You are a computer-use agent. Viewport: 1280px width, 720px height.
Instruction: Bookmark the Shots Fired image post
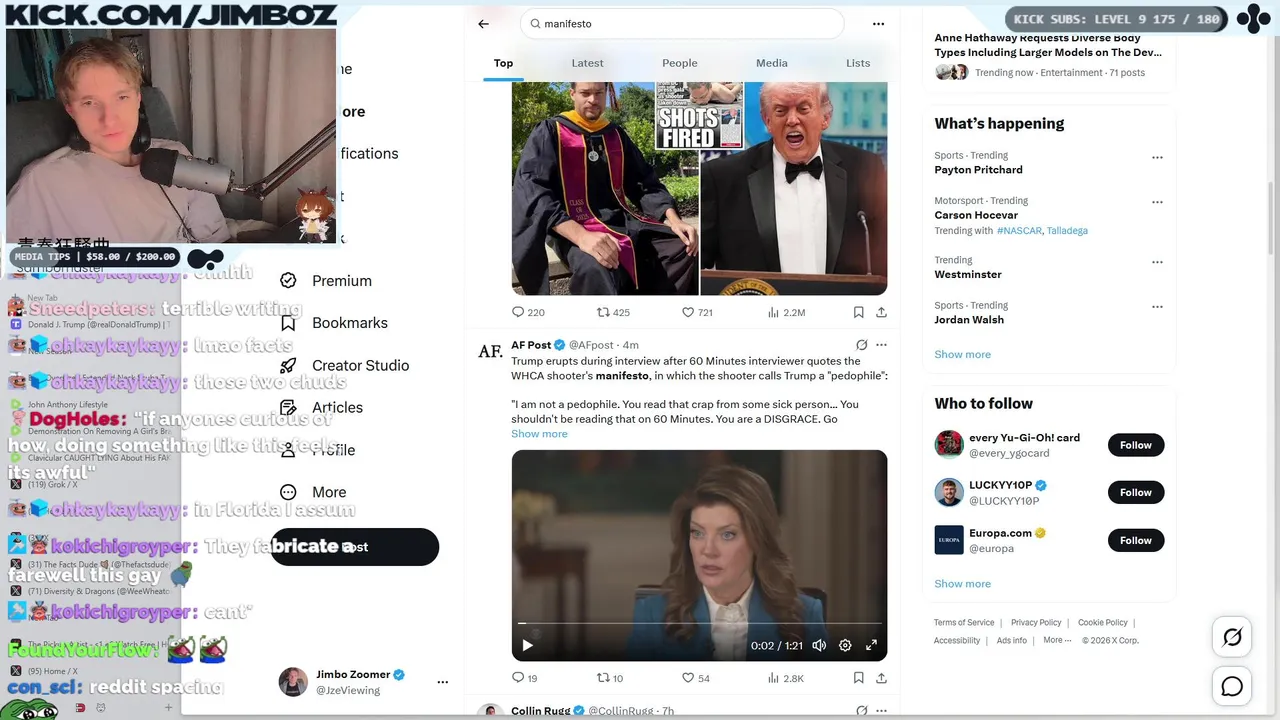(858, 312)
